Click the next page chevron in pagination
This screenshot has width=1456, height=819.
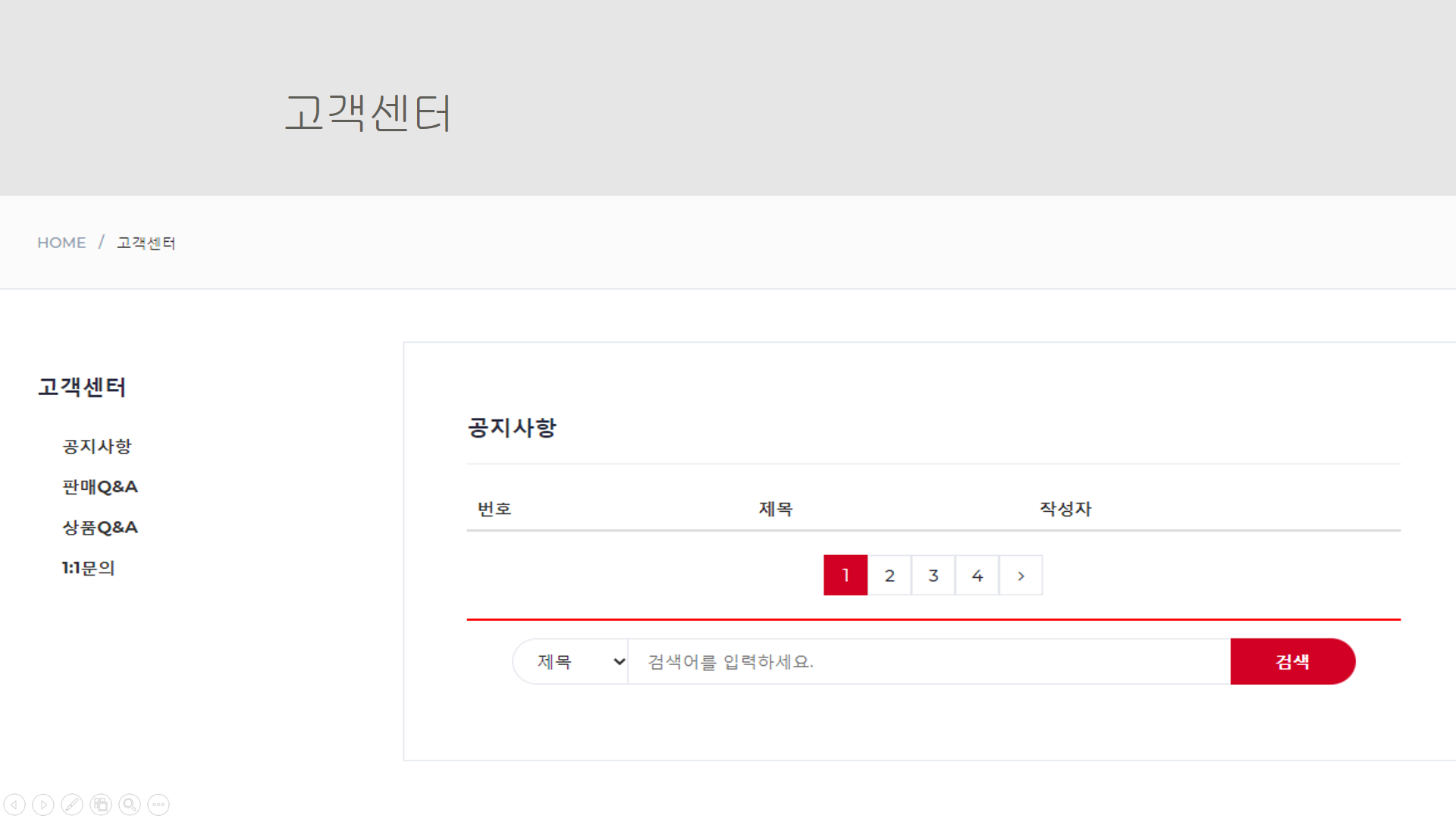point(1021,576)
